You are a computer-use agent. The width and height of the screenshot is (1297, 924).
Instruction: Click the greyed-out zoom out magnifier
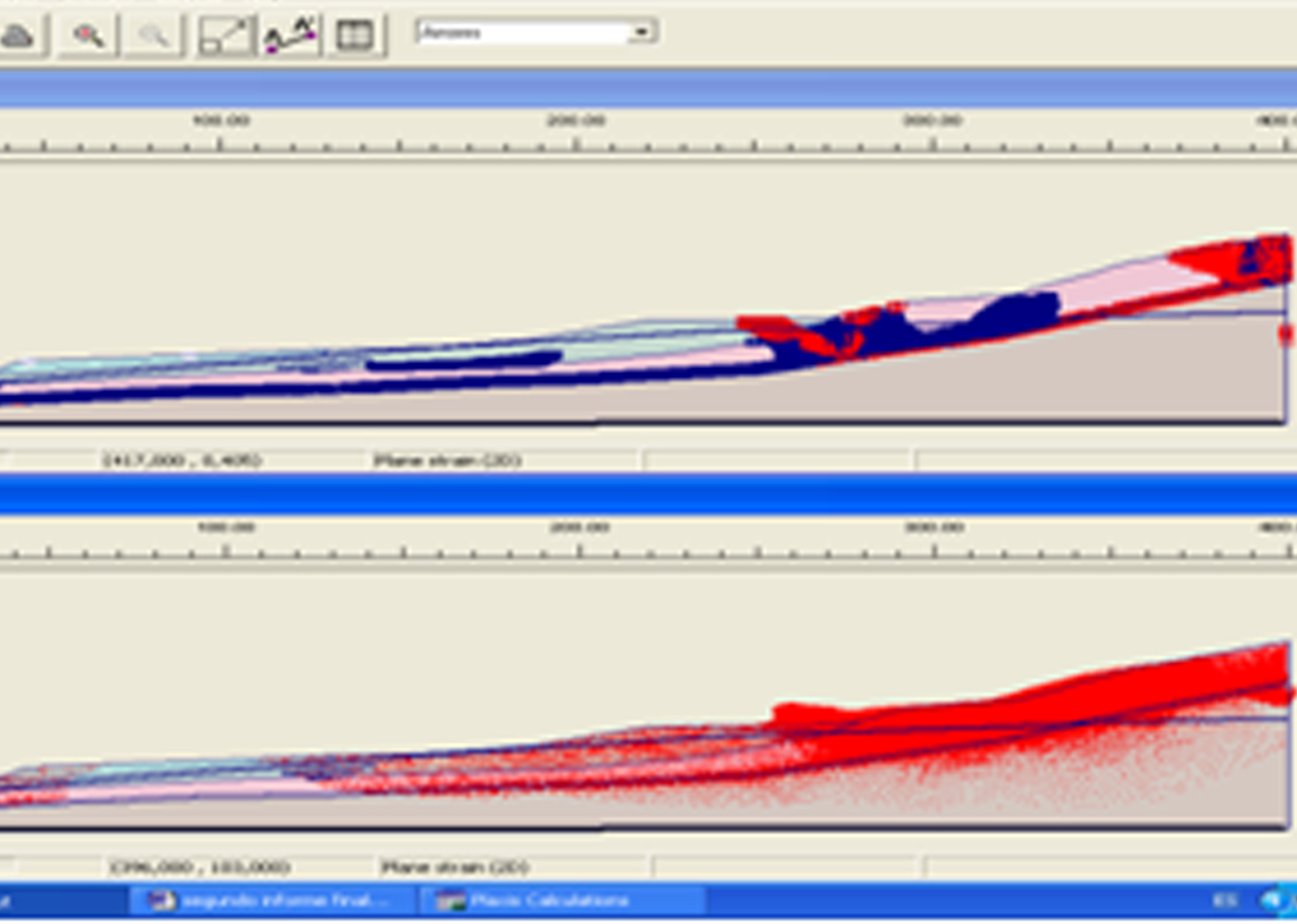click(x=154, y=36)
